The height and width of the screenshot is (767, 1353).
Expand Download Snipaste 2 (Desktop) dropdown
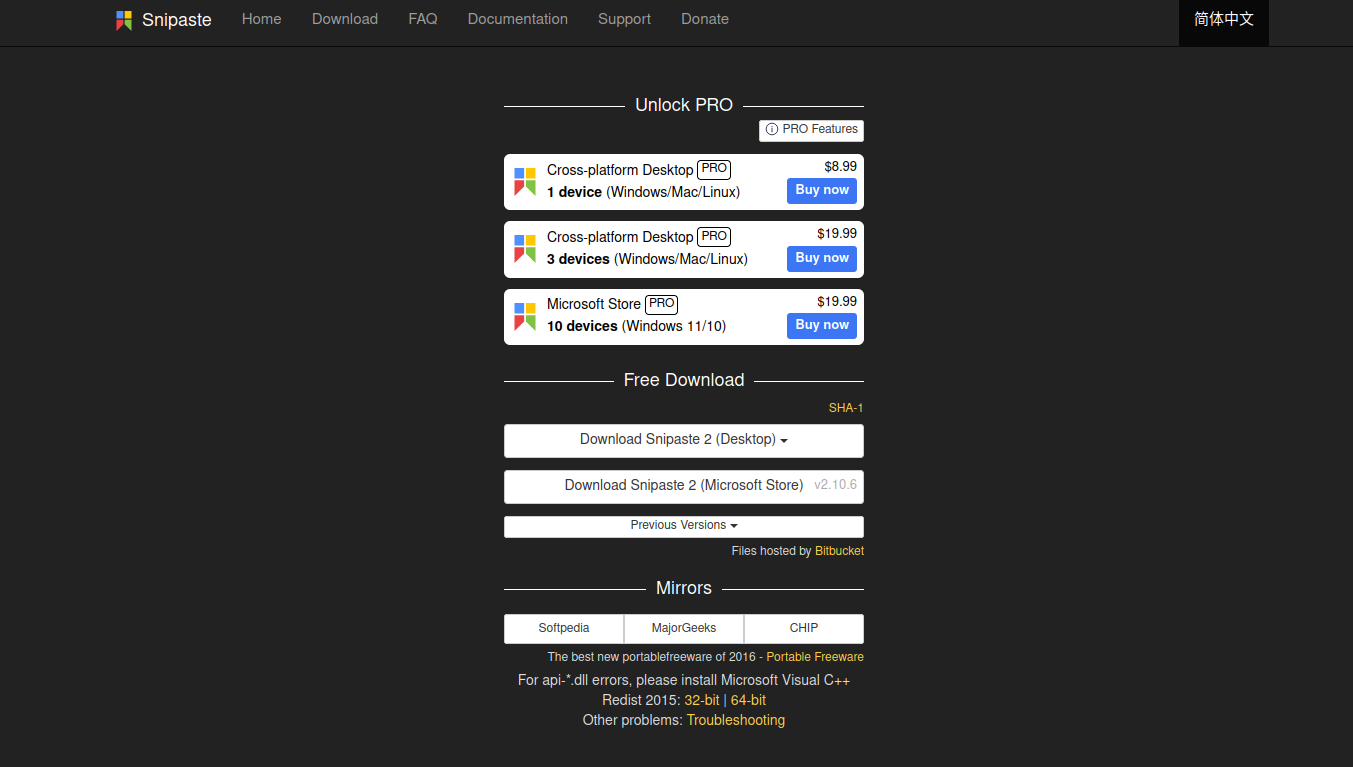click(x=684, y=440)
